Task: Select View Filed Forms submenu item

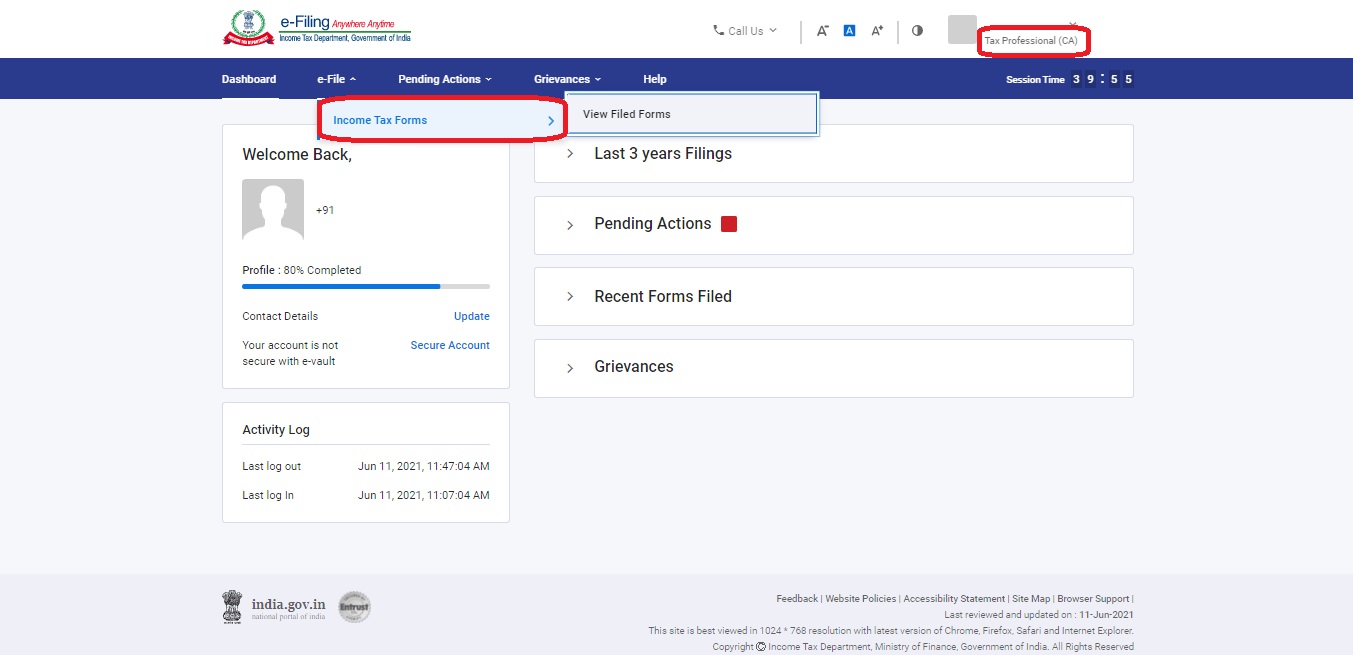Action: pos(627,114)
